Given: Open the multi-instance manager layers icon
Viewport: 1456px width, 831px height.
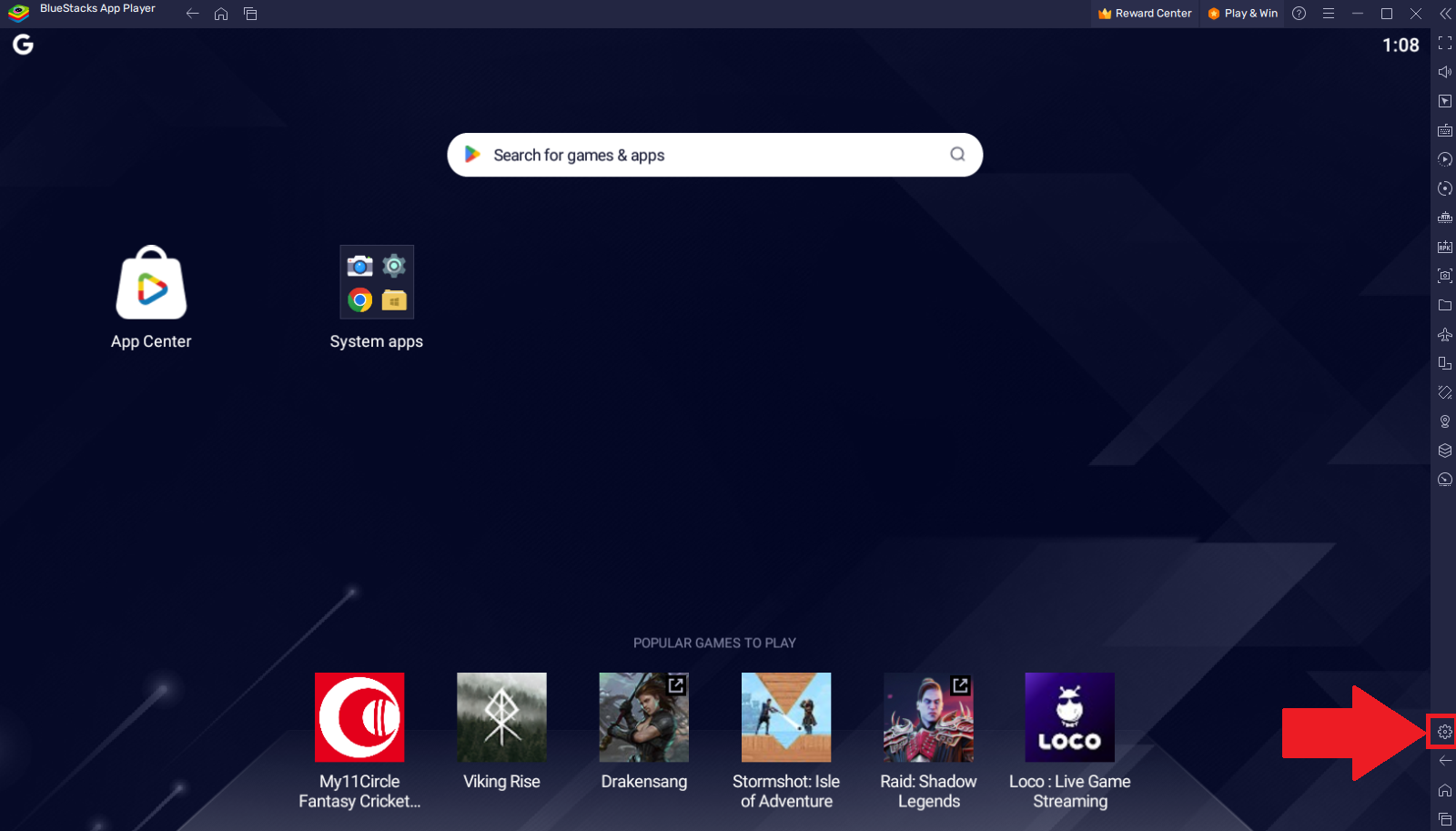Looking at the screenshot, I should point(1444,451).
